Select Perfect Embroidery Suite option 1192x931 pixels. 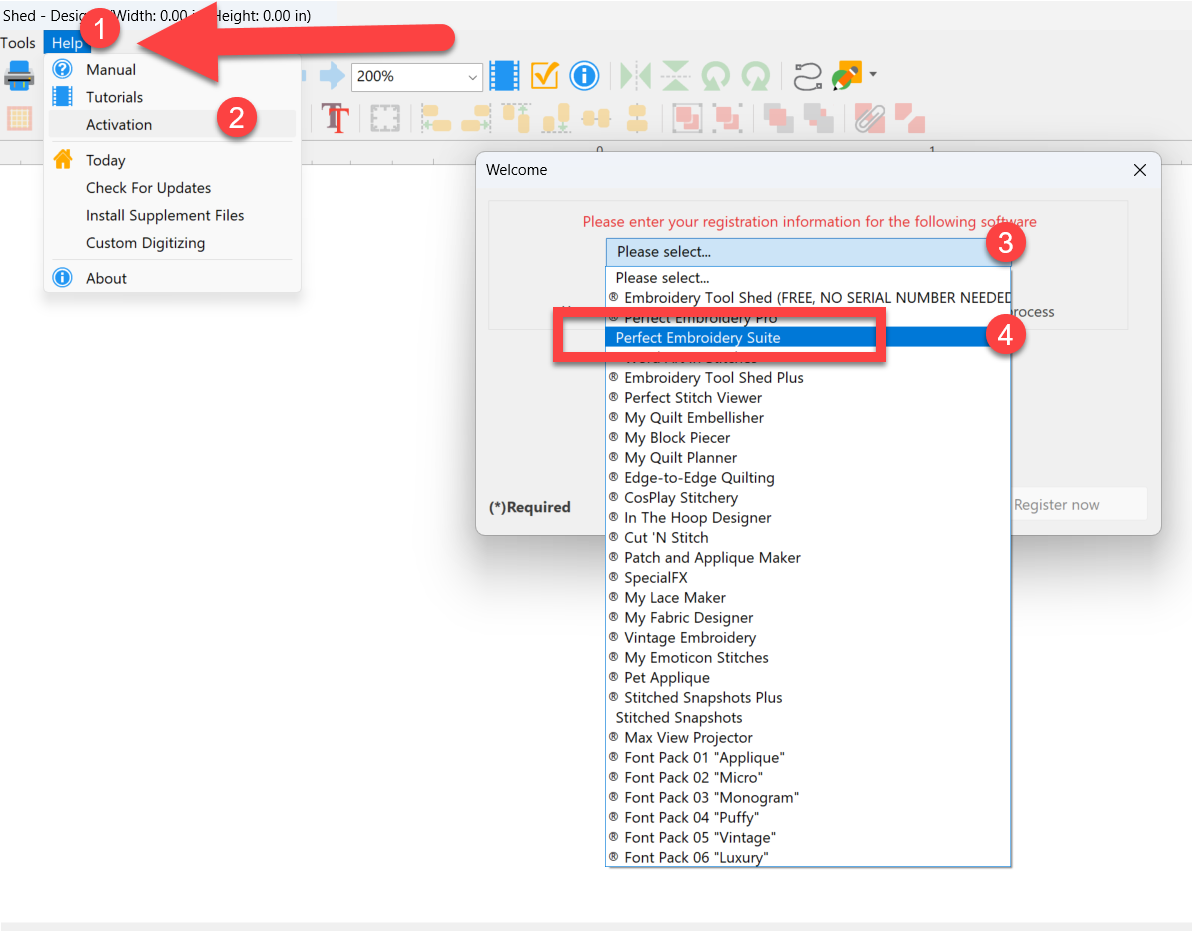pyautogui.click(x=808, y=337)
